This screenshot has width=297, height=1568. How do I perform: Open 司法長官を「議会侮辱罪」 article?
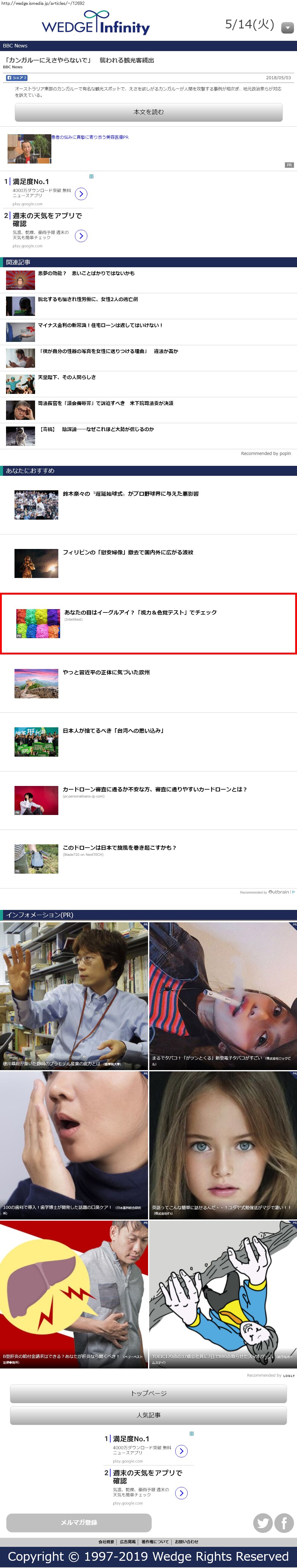click(x=106, y=404)
